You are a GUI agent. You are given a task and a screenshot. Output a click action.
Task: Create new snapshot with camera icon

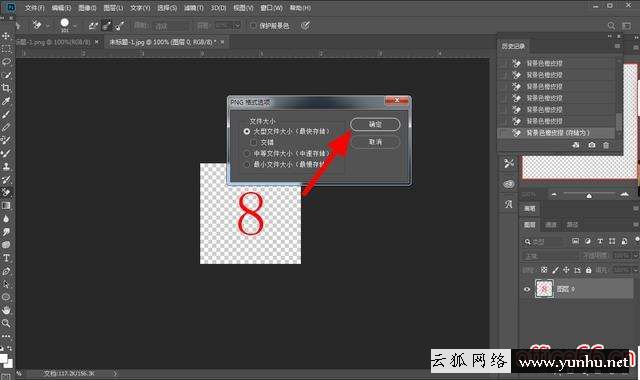[591, 145]
